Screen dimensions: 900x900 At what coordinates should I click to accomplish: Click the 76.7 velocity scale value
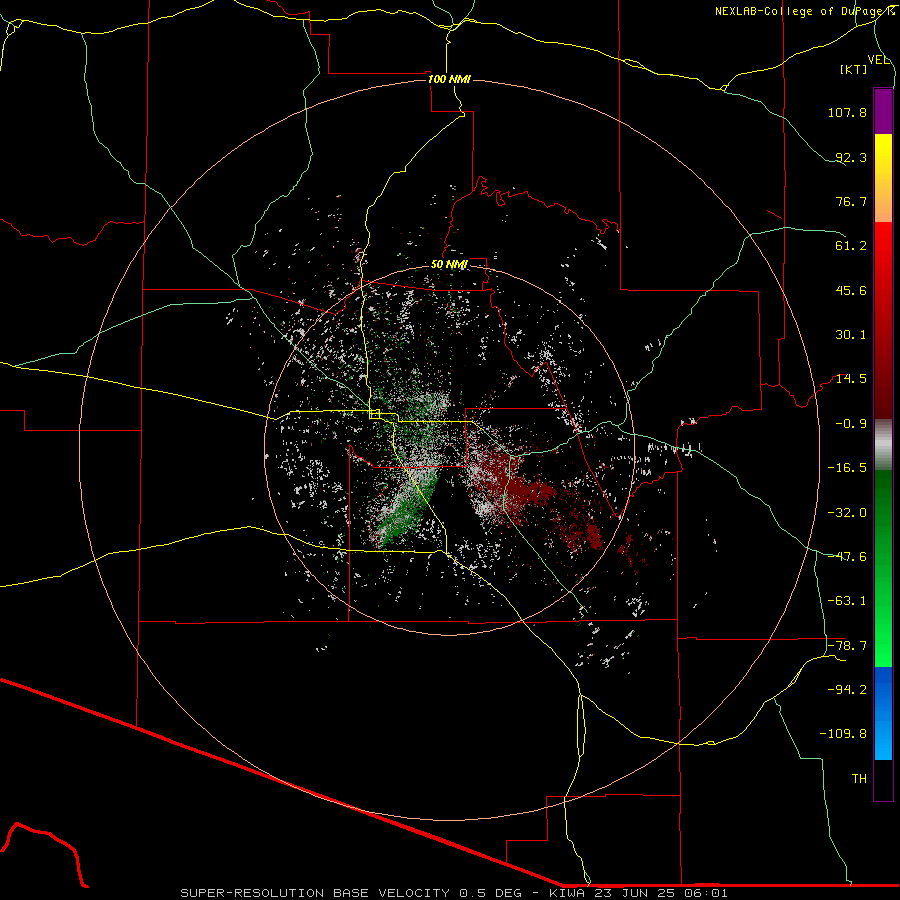click(851, 201)
